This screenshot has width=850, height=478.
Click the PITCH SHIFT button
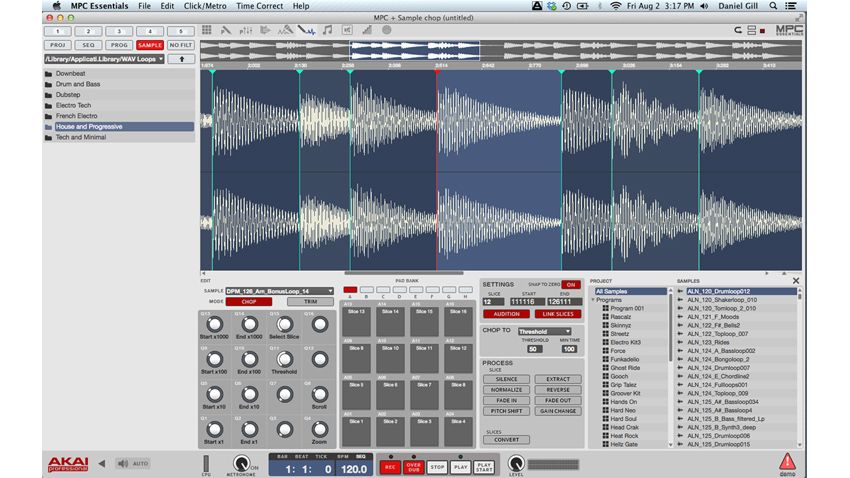point(506,411)
